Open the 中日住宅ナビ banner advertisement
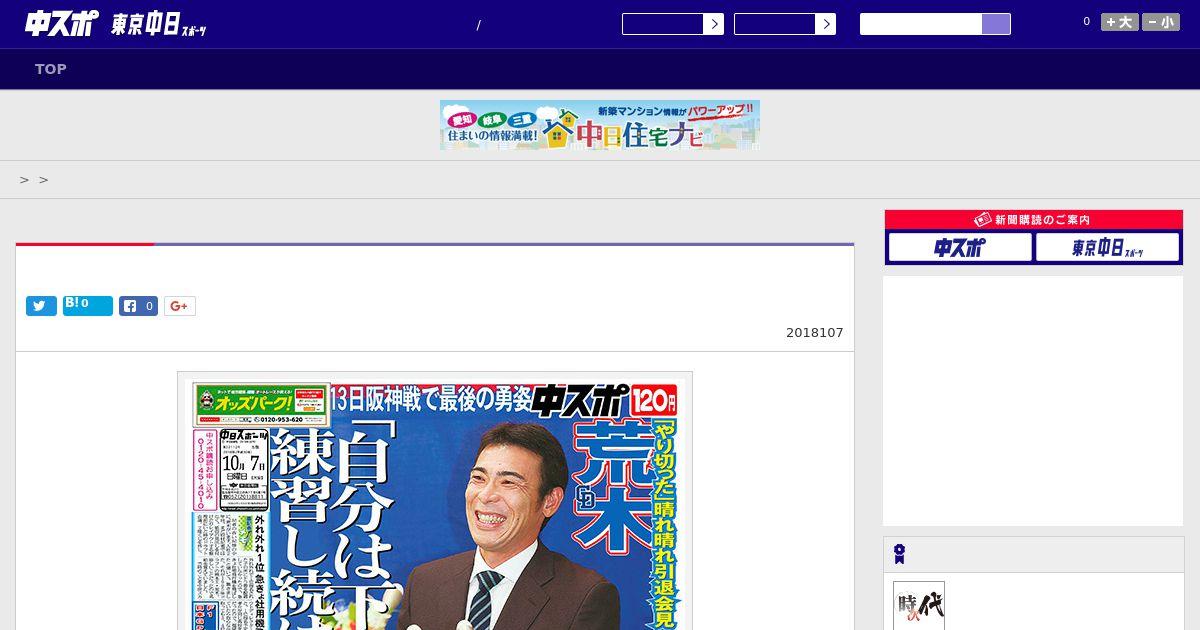1200x630 pixels. pyautogui.click(x=600, y=125)
